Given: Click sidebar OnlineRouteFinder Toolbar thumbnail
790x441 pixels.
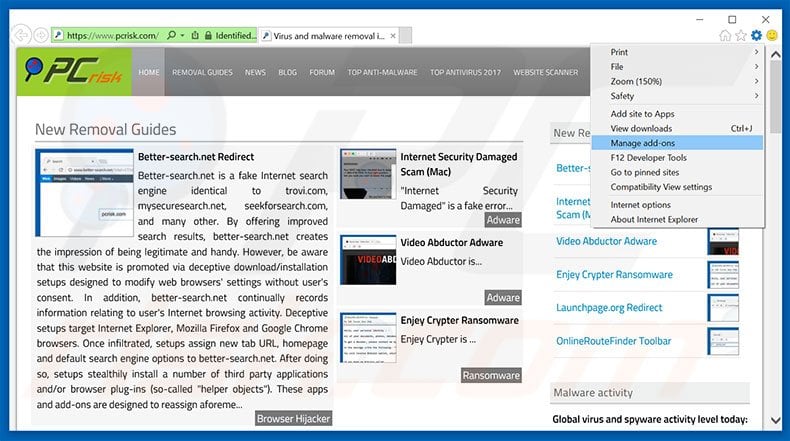Looking at the screenshot, I should click(723, 341).
